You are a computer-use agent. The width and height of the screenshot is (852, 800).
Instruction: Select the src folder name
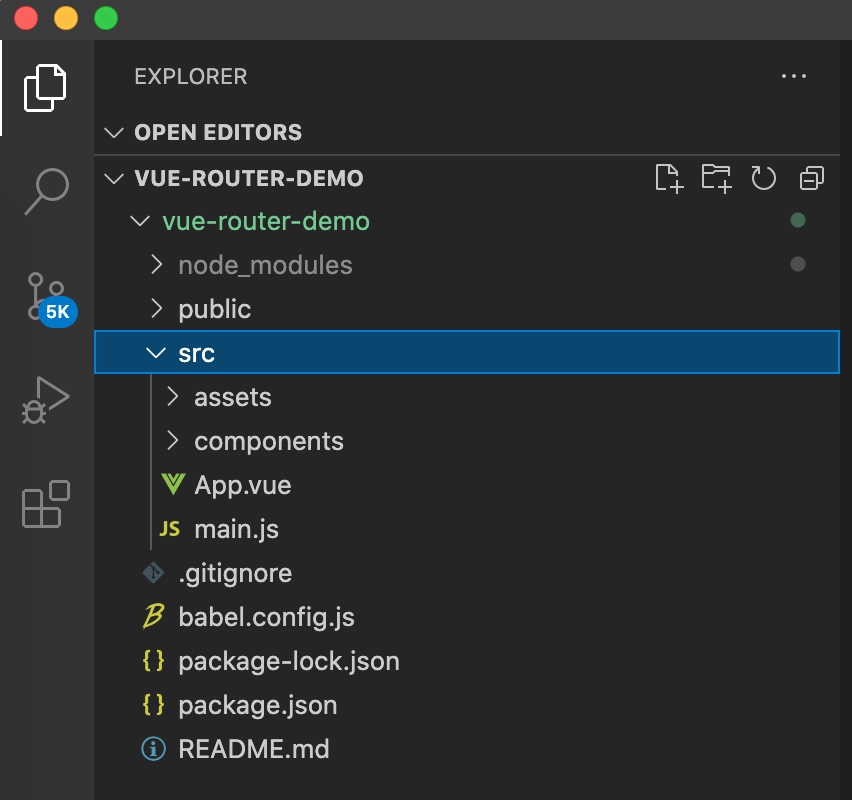click(197, 354)
